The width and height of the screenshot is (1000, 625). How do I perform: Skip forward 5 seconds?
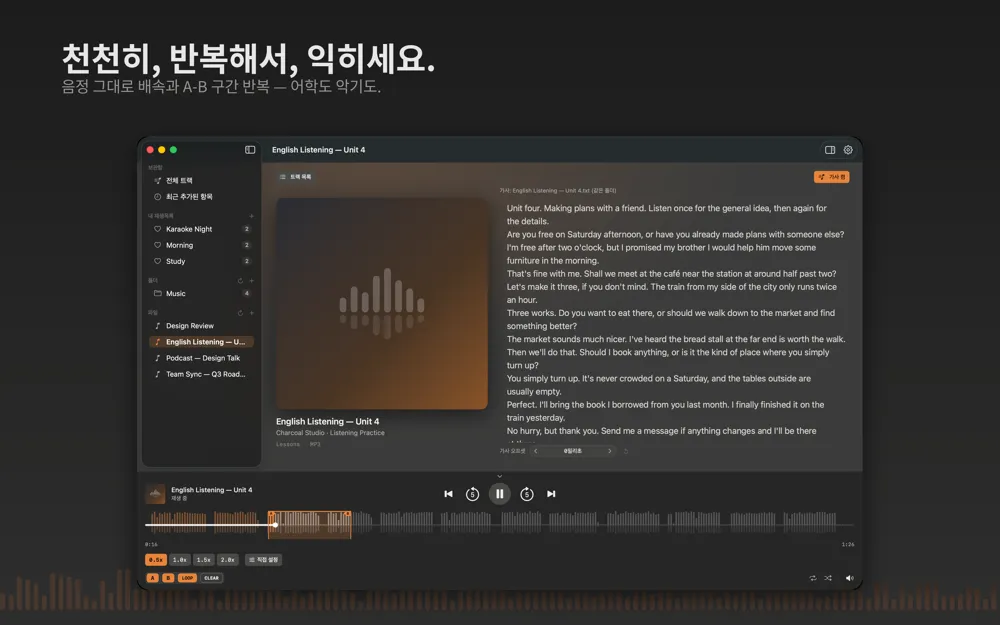point(527,494)
